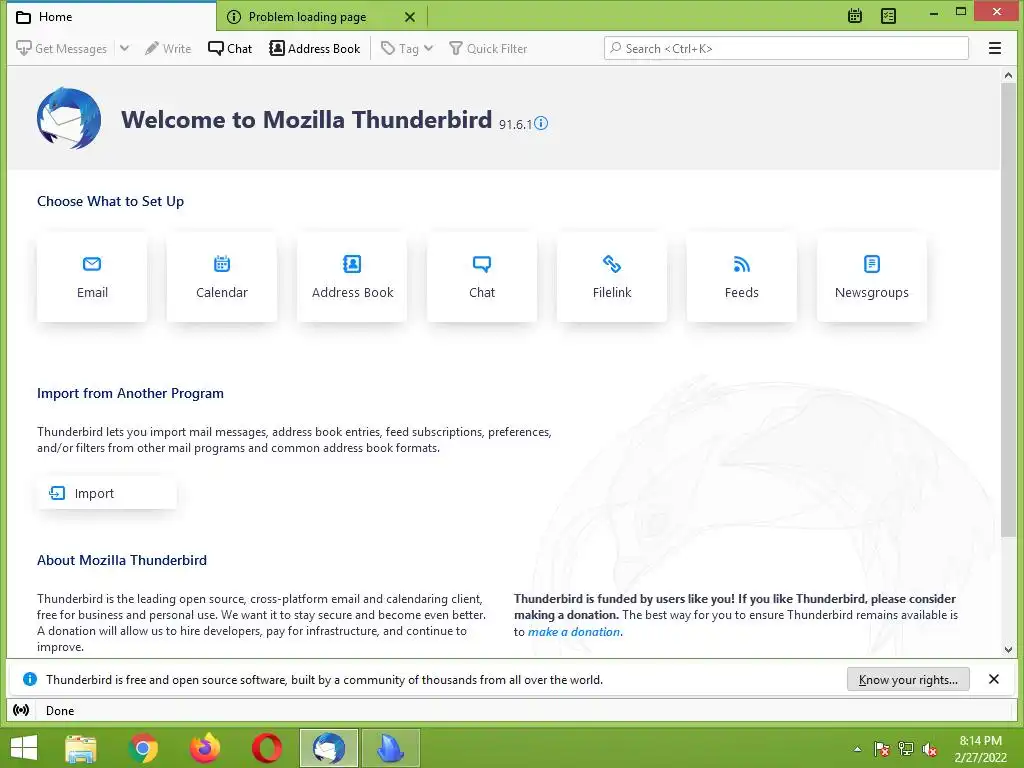The width and height of the screenshot is (1024, 768).
Task: Select the Address Book setup card
Action: click(352, 277)
